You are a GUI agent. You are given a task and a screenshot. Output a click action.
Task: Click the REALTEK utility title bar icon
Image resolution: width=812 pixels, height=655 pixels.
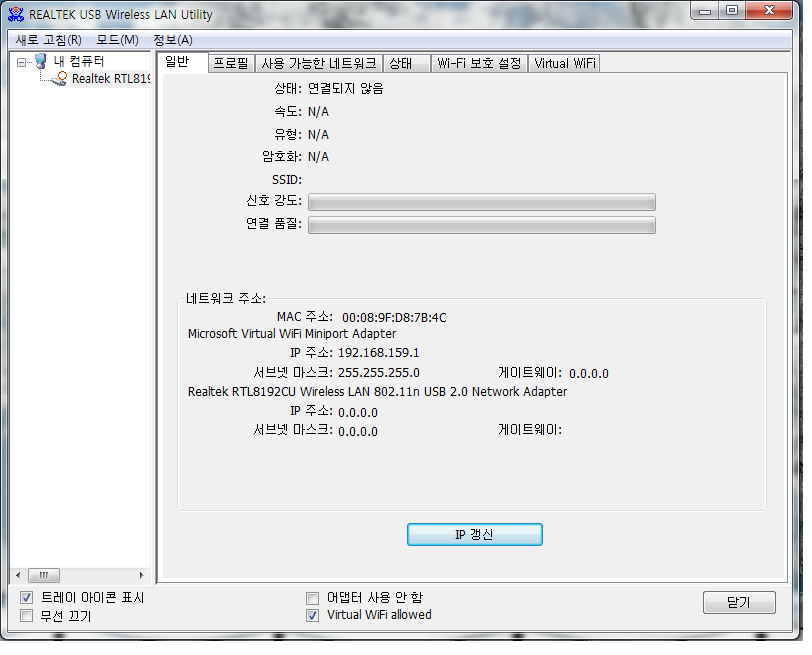click(x=16, y=14)
